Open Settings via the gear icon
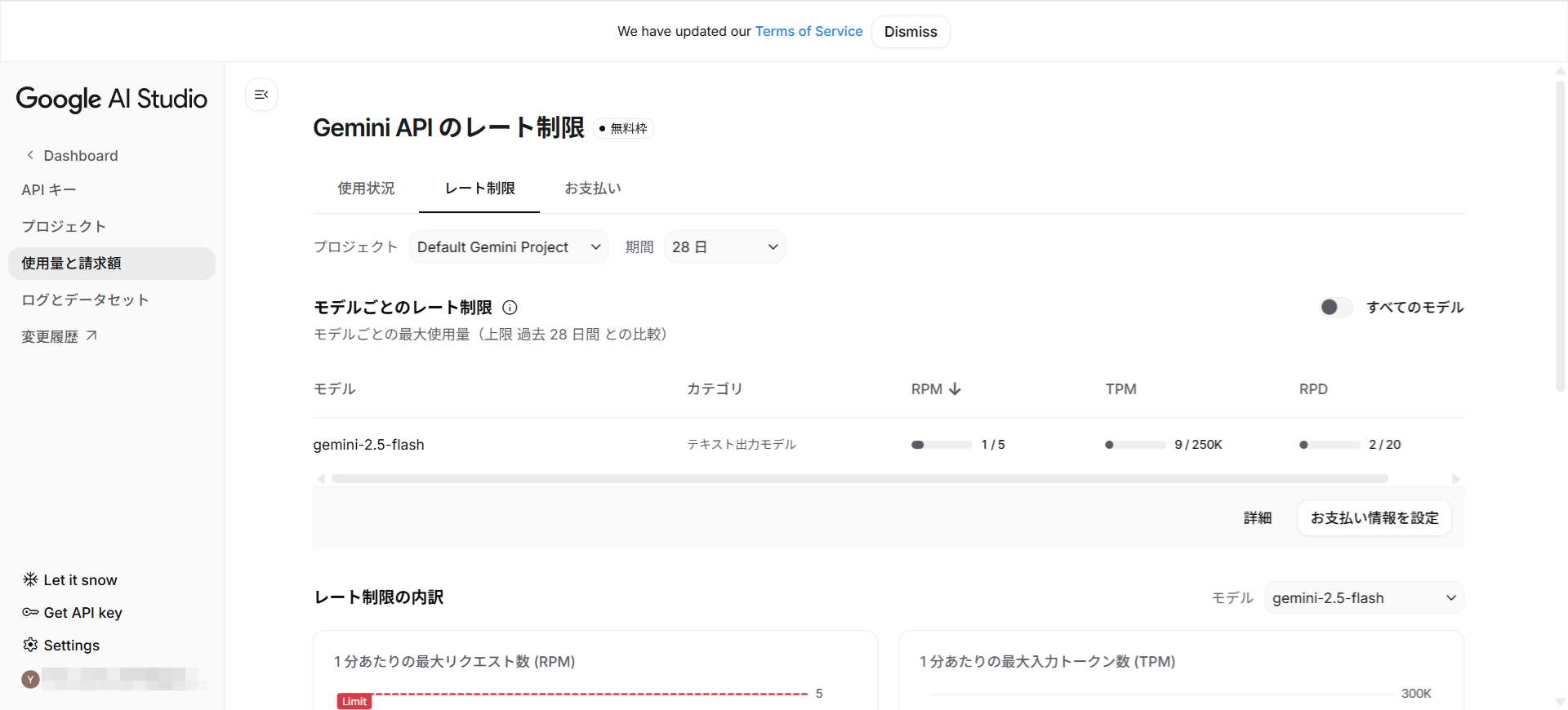 tap(30, 645)
